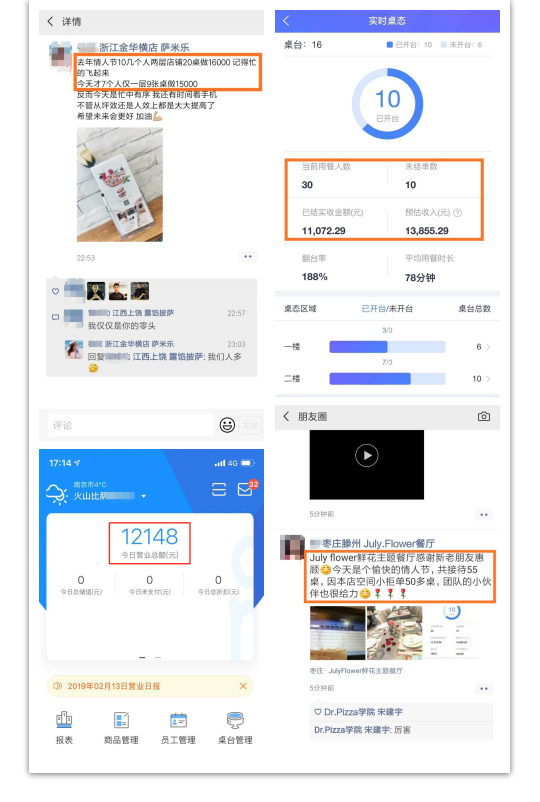540x802 pixels.
Task: Click into the 评论 comment input field
Action: tap(130, 425)
